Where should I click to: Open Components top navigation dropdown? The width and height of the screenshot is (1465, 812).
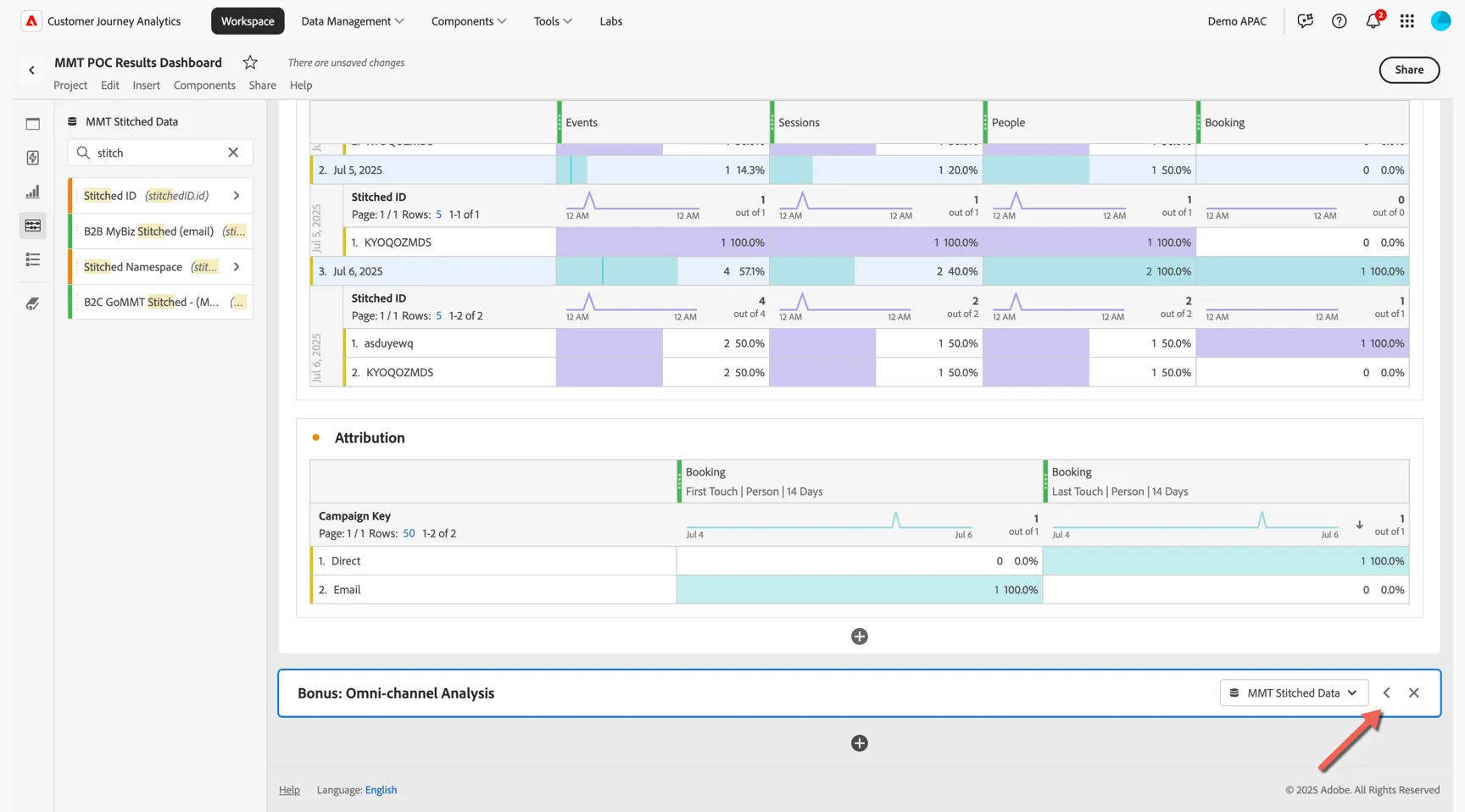469,21
